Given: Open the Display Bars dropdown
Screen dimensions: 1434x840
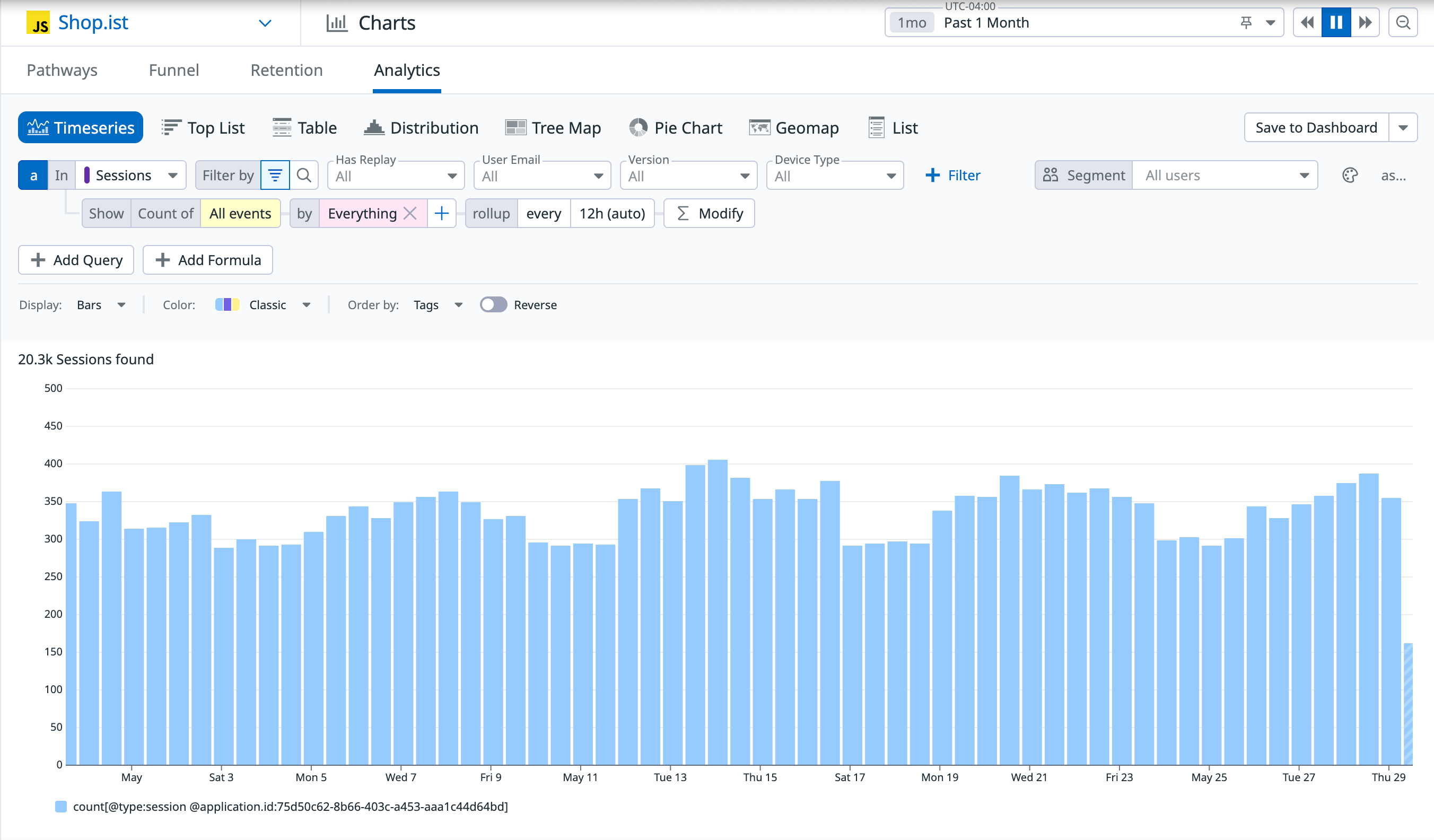Looking at the screenshot, I should [101, 305].
